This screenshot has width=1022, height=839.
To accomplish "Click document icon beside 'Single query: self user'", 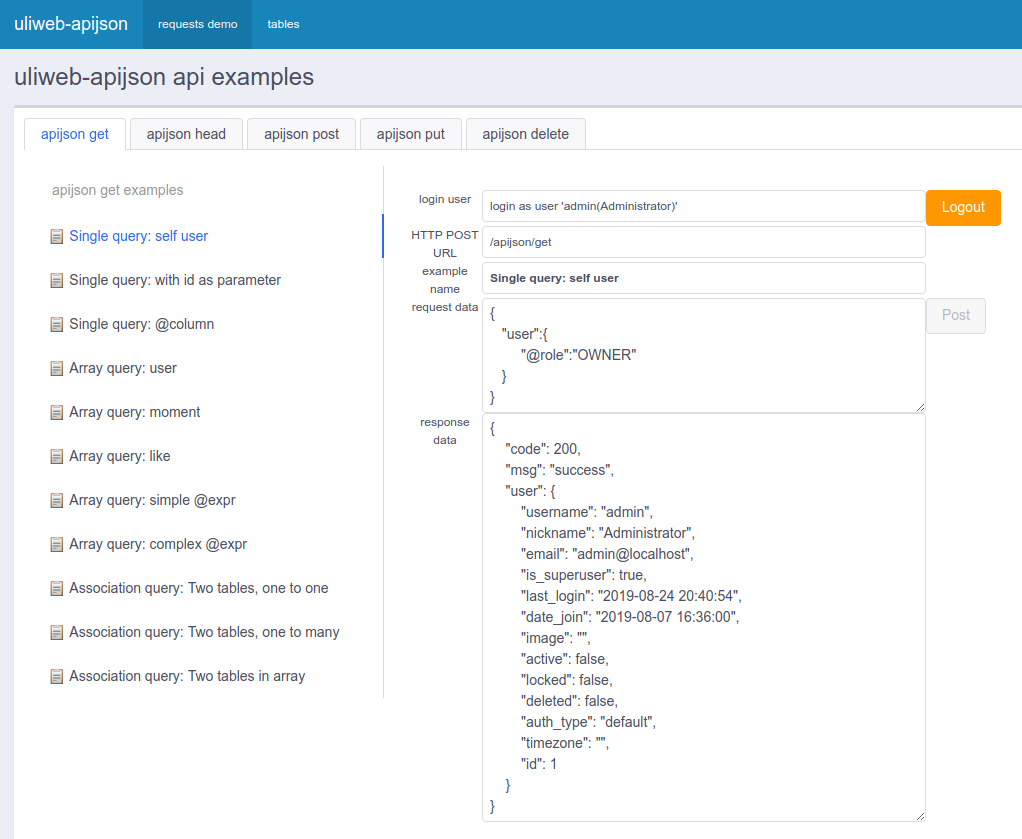I will (57, 237).
